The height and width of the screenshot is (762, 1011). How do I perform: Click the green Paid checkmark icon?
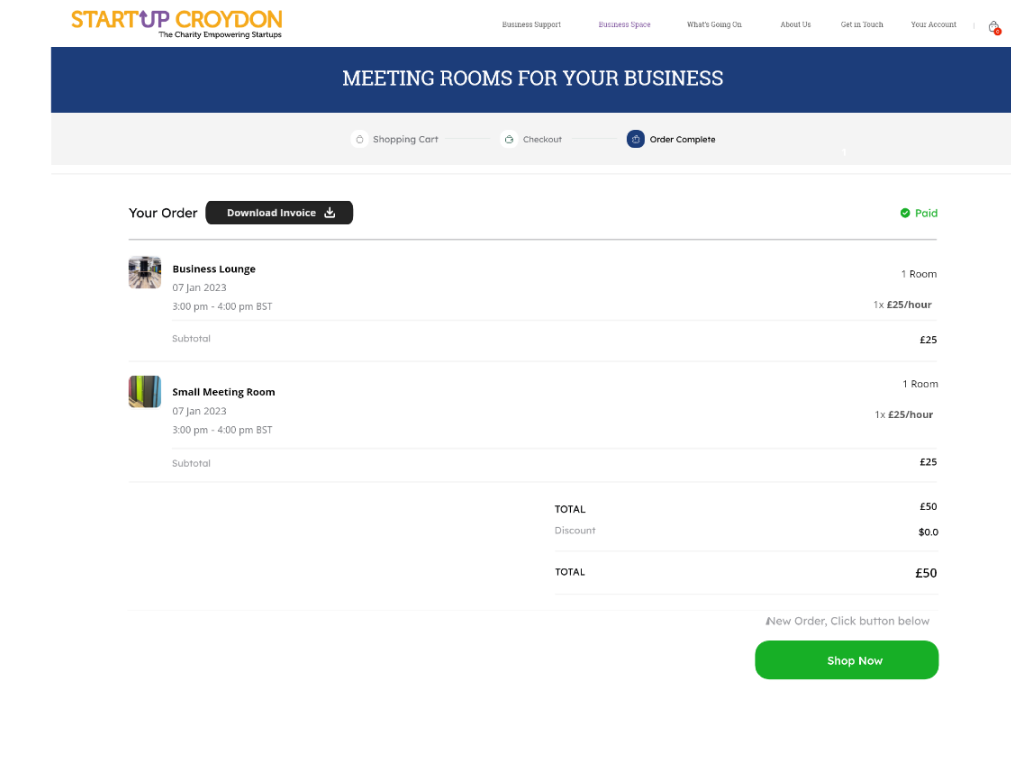coord(905,213)
